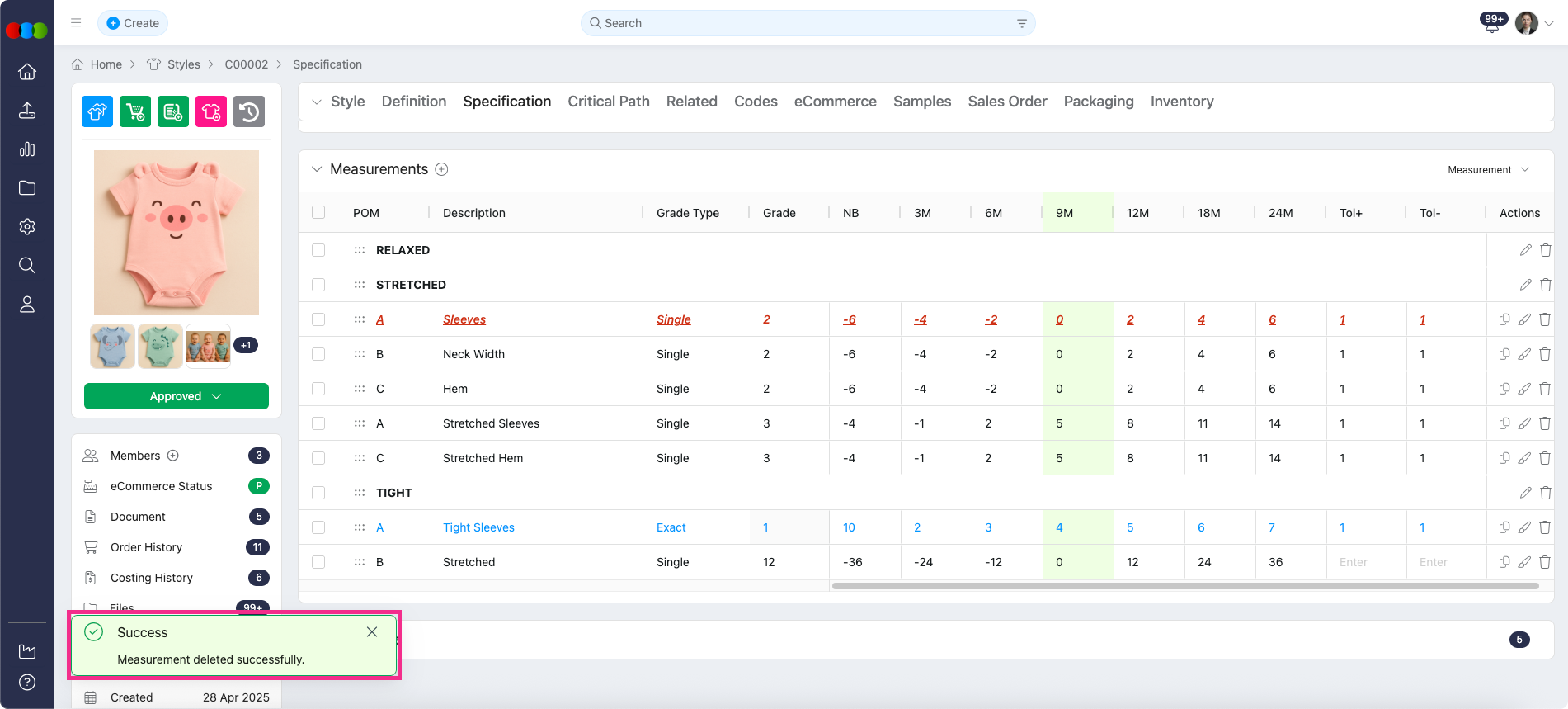
Task: Open the Sales Order tab
Action: 1007,102
